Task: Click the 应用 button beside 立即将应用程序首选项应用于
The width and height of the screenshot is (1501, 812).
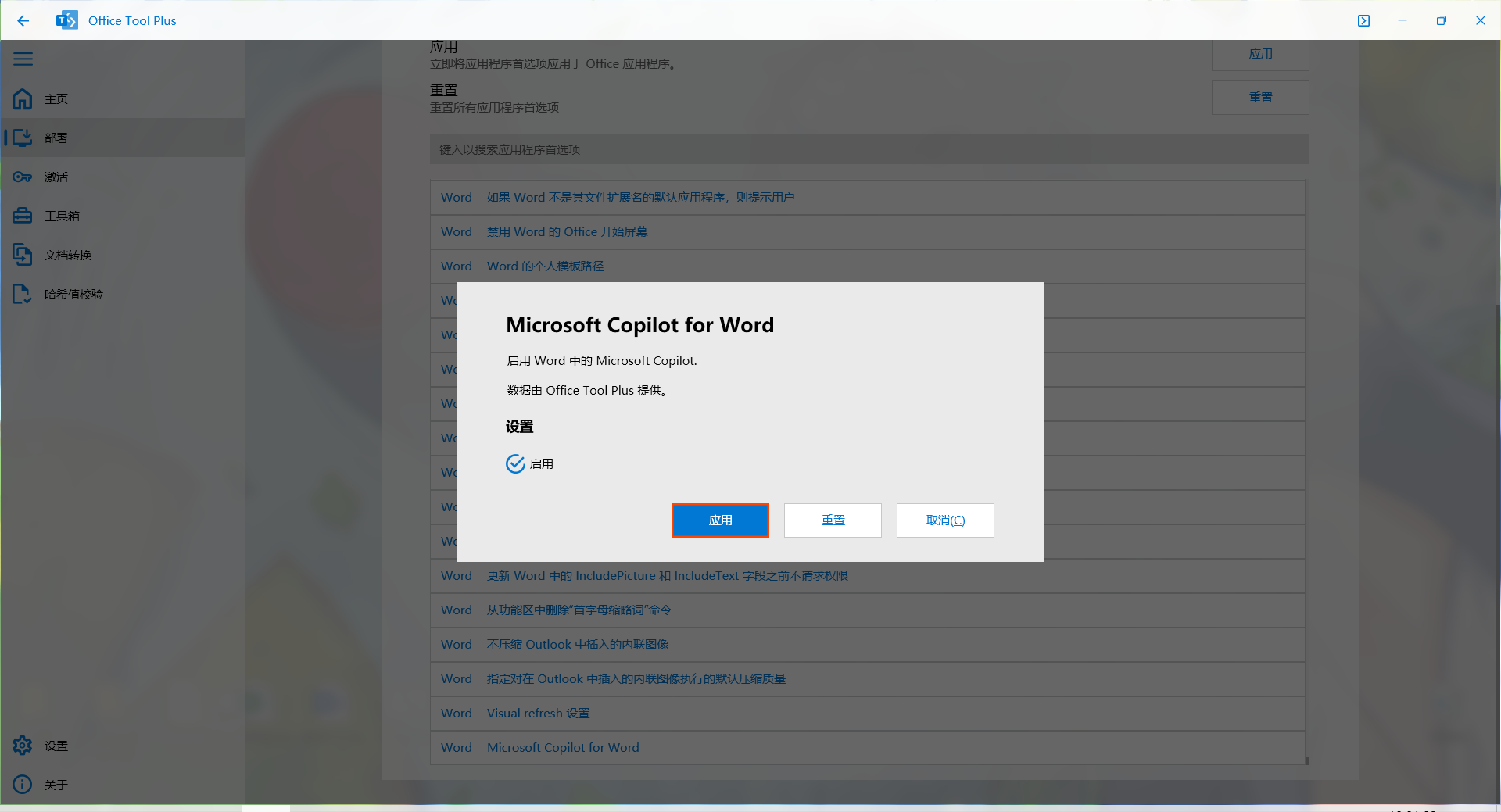Action: tap(1260, 54)
